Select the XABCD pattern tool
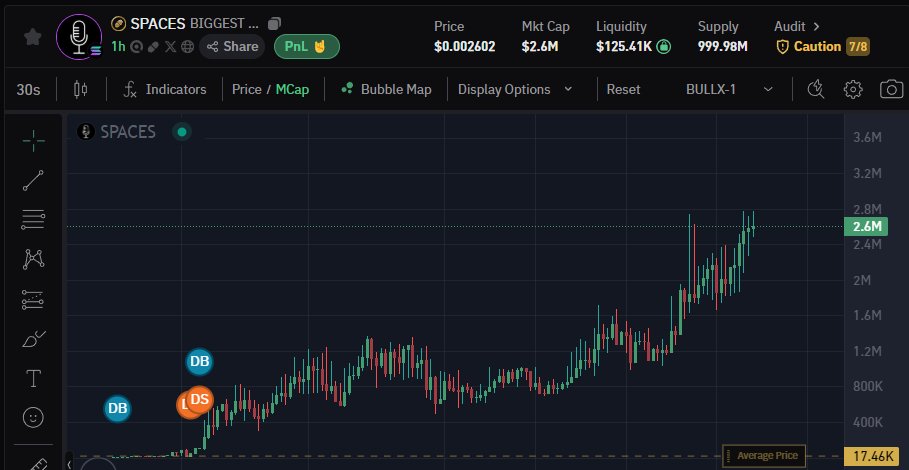This screenshot has height=470, width=909. 33,259
